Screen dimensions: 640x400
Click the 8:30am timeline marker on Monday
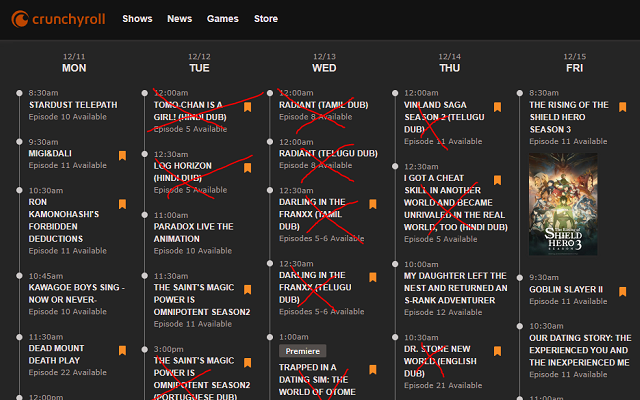click(x=19, y=93)
